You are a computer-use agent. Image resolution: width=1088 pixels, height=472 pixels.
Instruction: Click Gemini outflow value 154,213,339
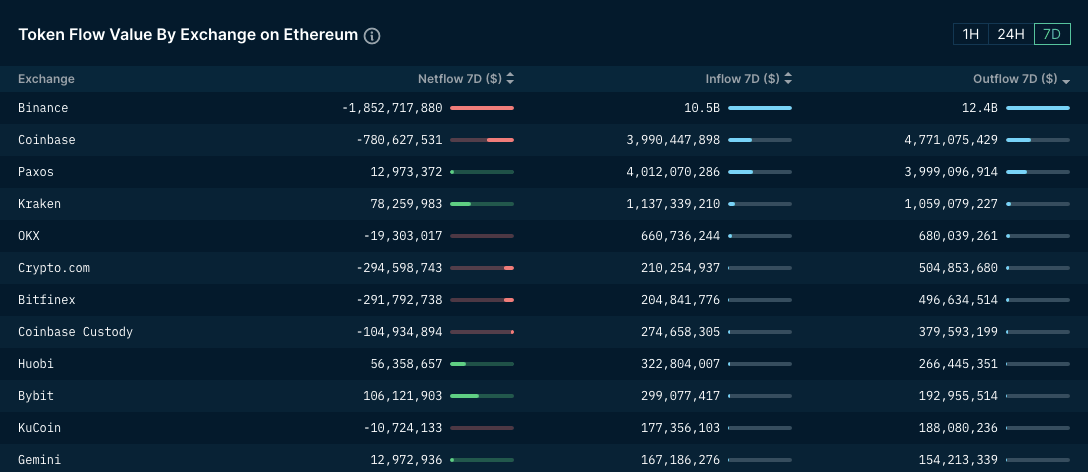[x=958, y=460]
